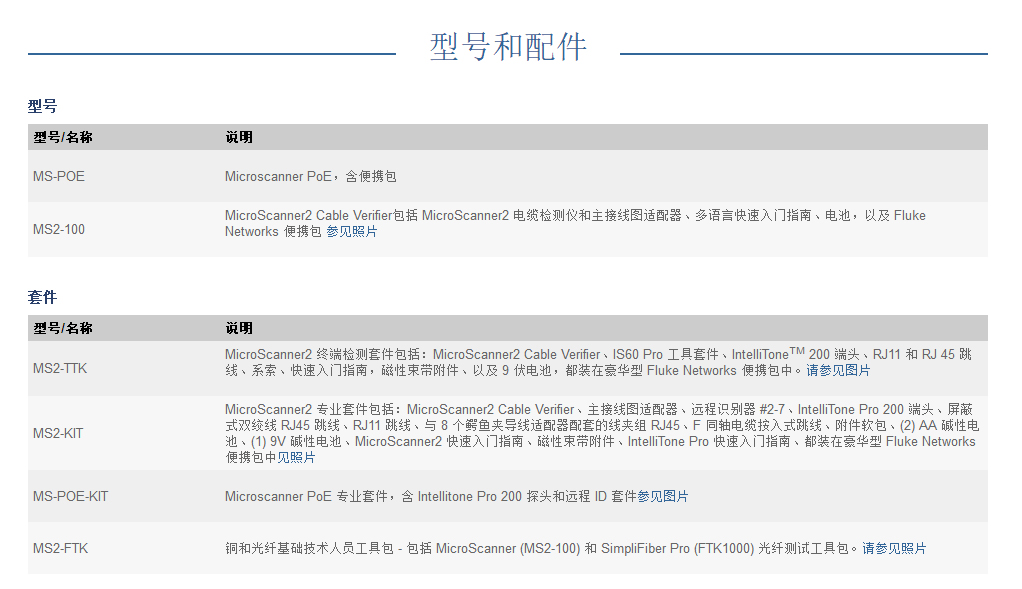Open 参见照片 link in MS2-100 row
The height and width of the screenshot is (589, 1022).
point(352,232)
